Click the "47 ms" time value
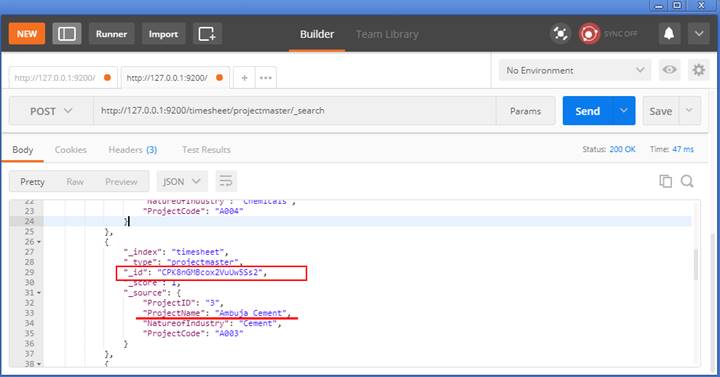This screenshot has height=377, width=720. coord(683,149)
